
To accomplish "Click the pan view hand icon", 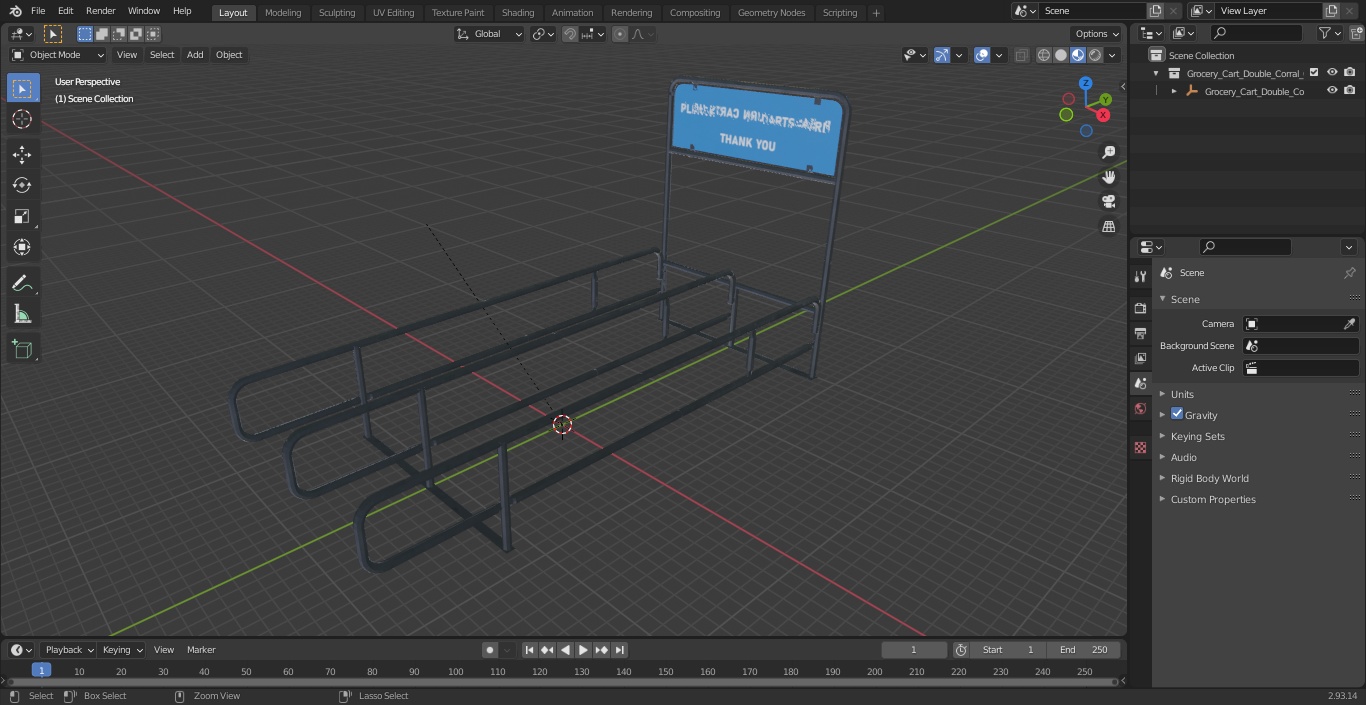I will [x=1108, y=177].
